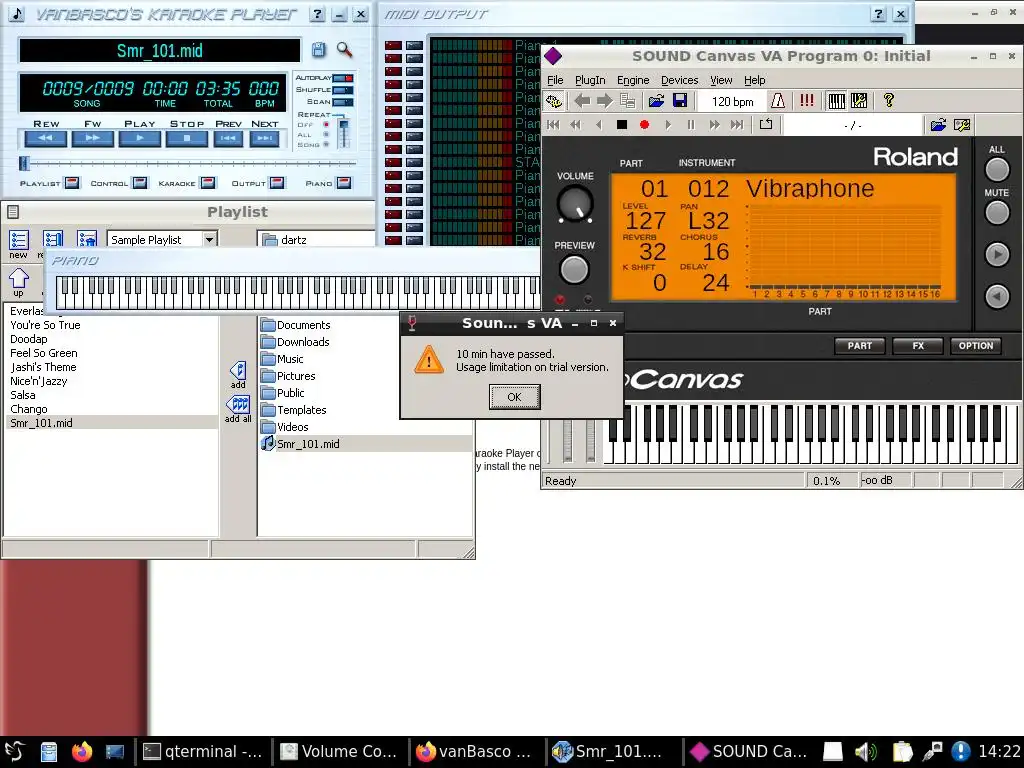Open the PlugIn menu in SOUND Canvas VA
This screenshot has width=1024, height=768.
coord(590,80)
